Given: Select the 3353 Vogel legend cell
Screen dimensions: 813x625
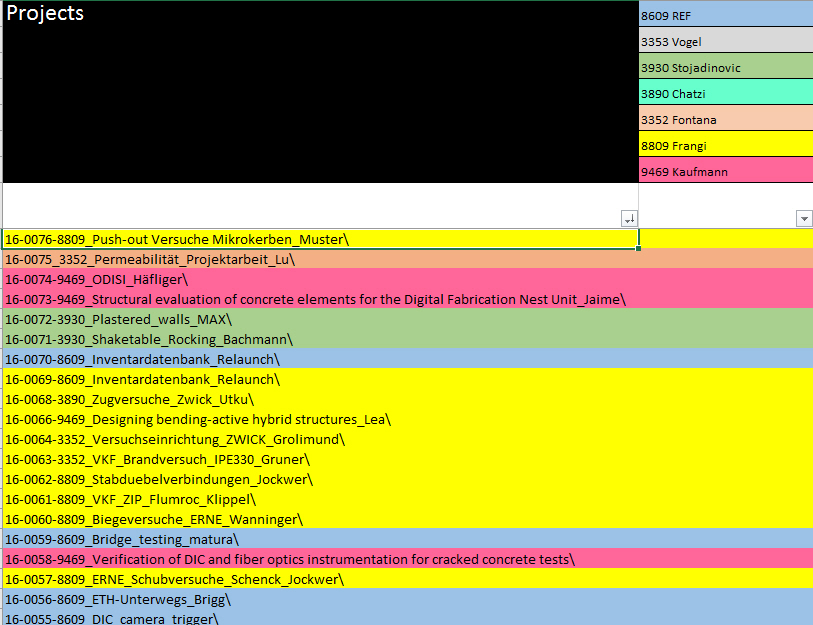Looking at the screenshot, I should pos(726,40).
